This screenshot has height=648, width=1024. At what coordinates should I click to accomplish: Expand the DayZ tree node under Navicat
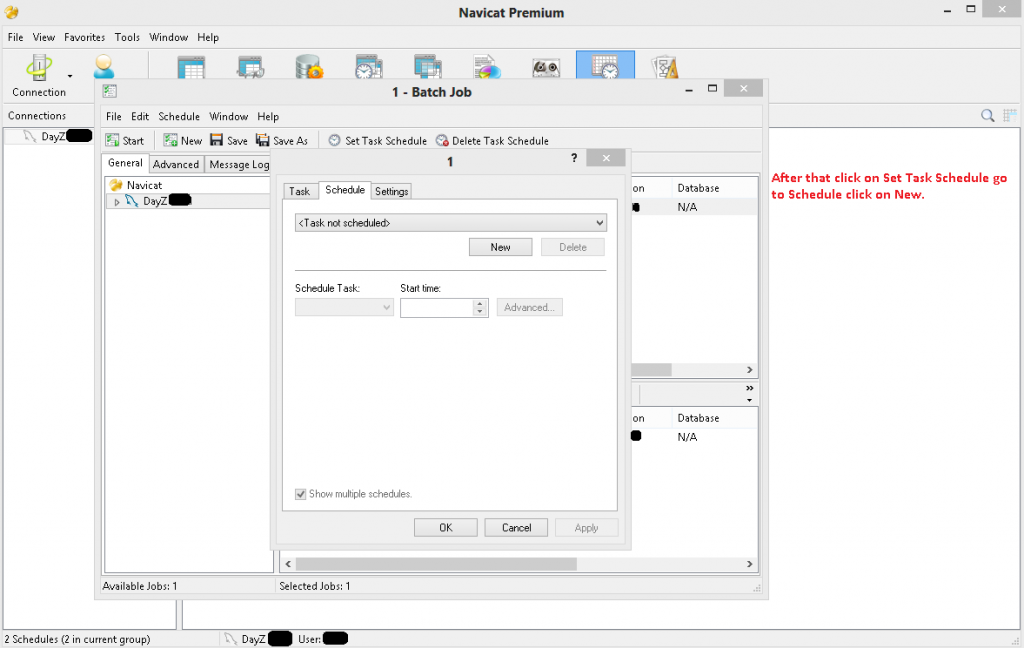point(117,202)
